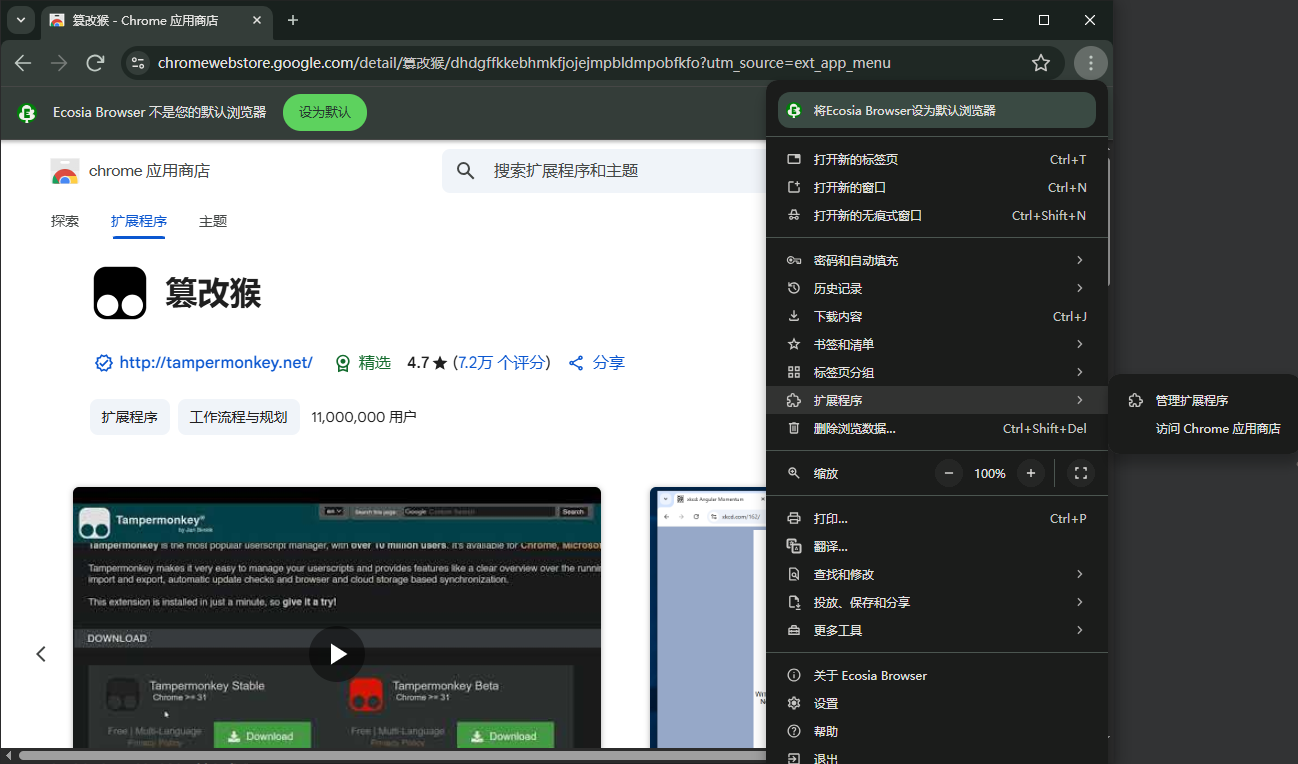Screen dimensions: 1298x764
Task: Increase zoom with the plus button
Action: (1031, 473)
